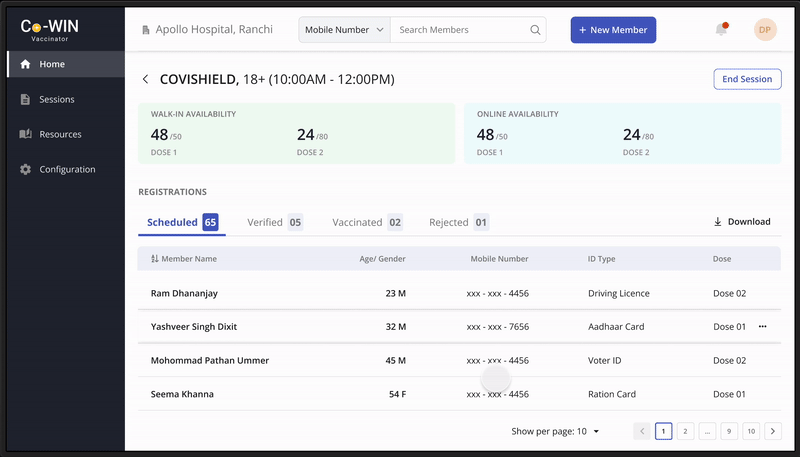Click the New Member button
Viewport: 800px width, 457px height.
[x=613, y=30]
